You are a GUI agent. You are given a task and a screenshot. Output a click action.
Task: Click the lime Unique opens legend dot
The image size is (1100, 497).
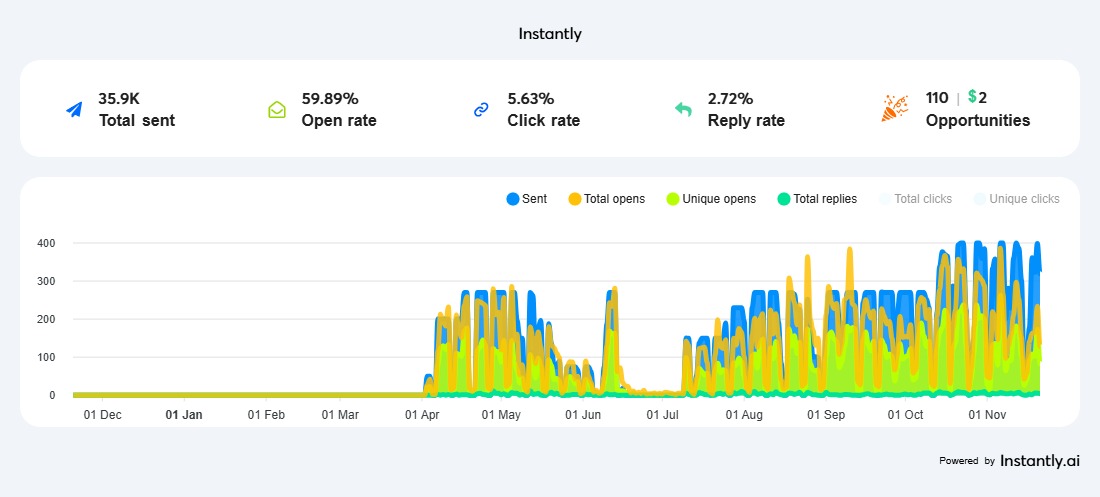[671, 199]
